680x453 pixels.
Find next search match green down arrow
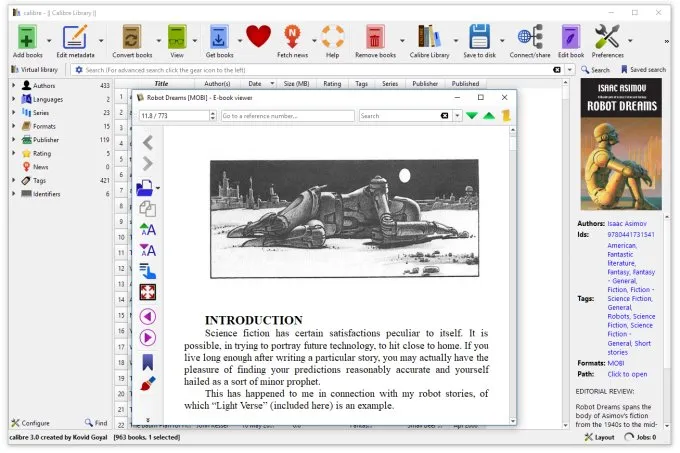(472, 116)
